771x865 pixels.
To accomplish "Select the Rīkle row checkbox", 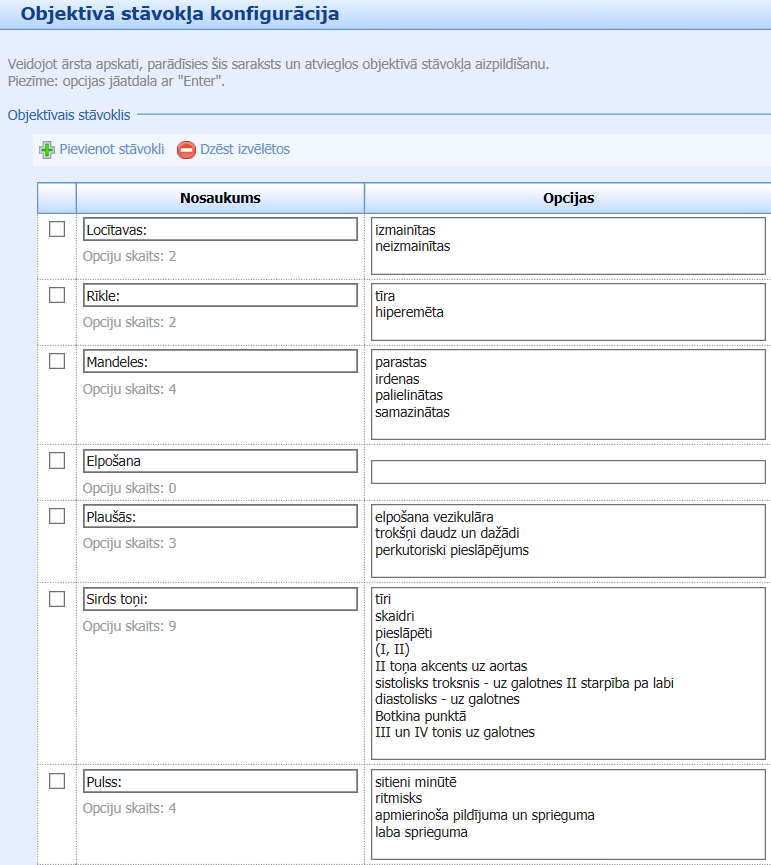I will [x=57, y=295].
